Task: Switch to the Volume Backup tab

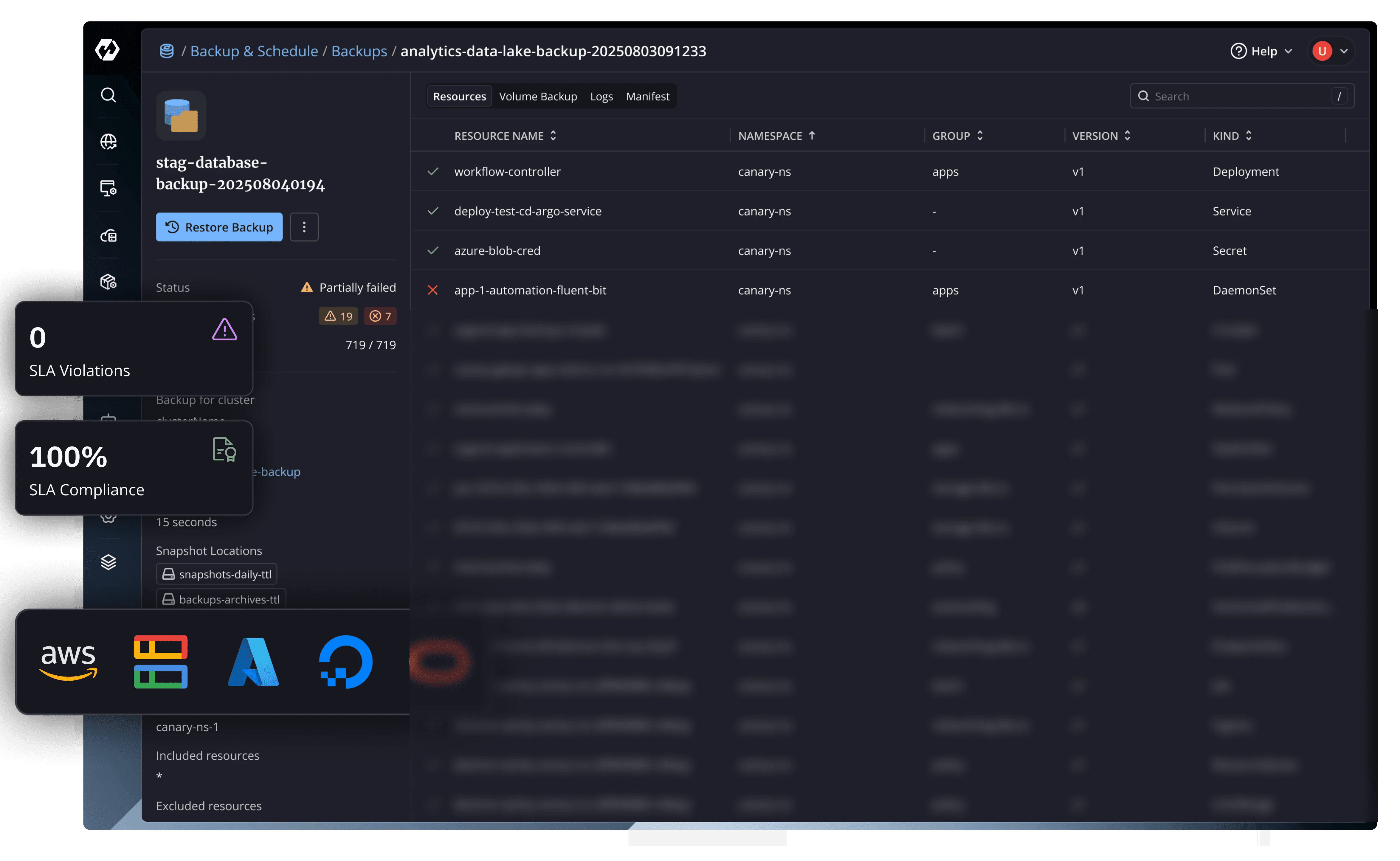Action: coord(537,96)
